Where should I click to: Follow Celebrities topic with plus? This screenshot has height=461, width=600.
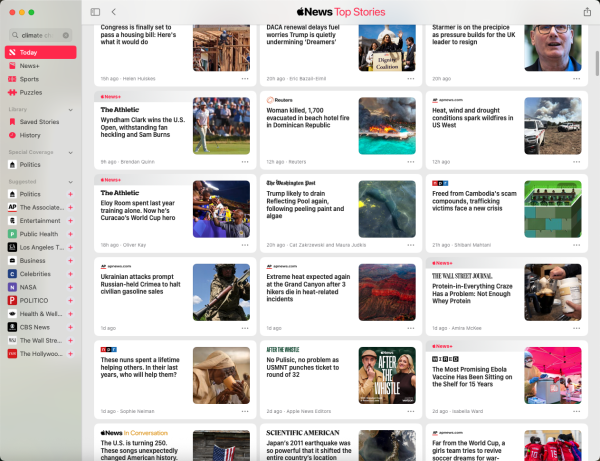(70, 274)
